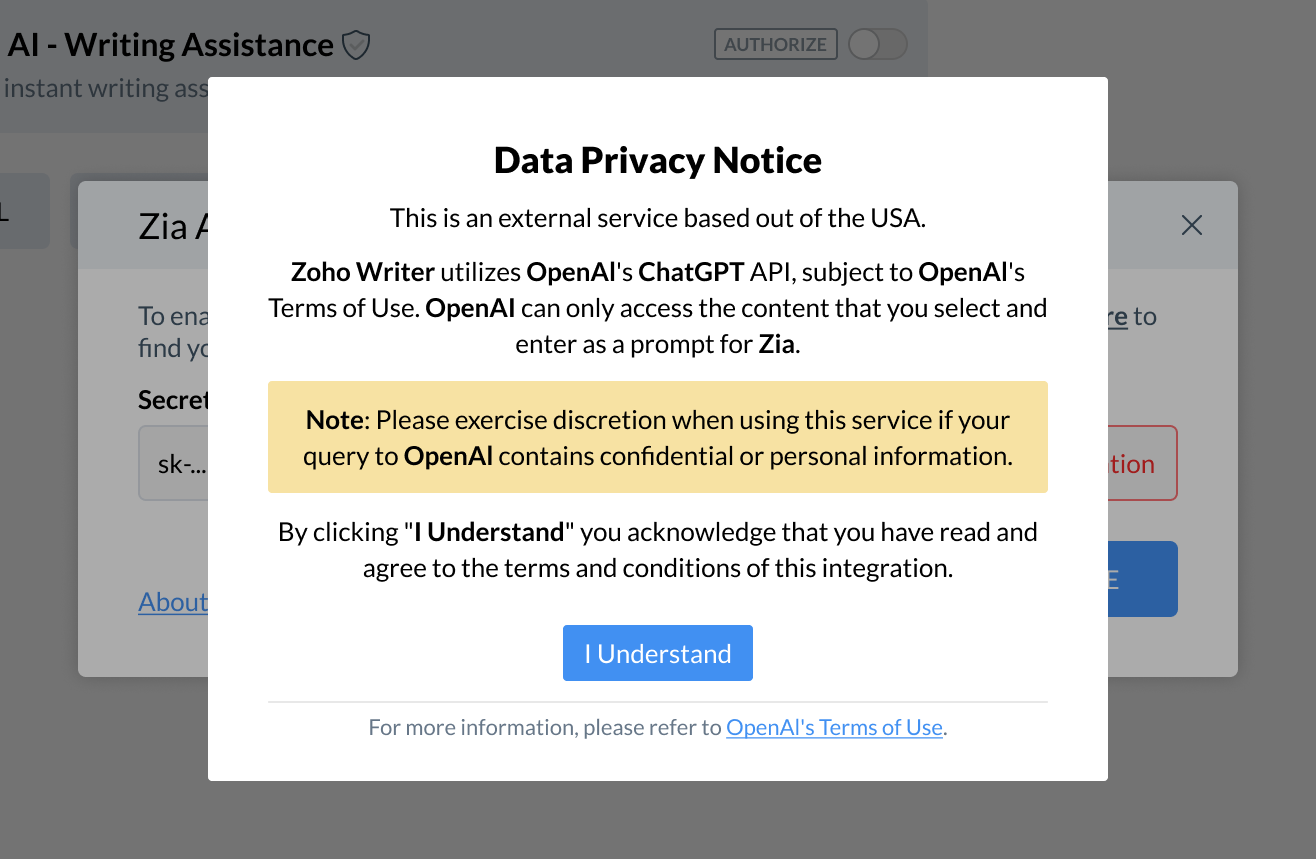Click the I Understand button

pyautogui.click(x=657, y=653)
